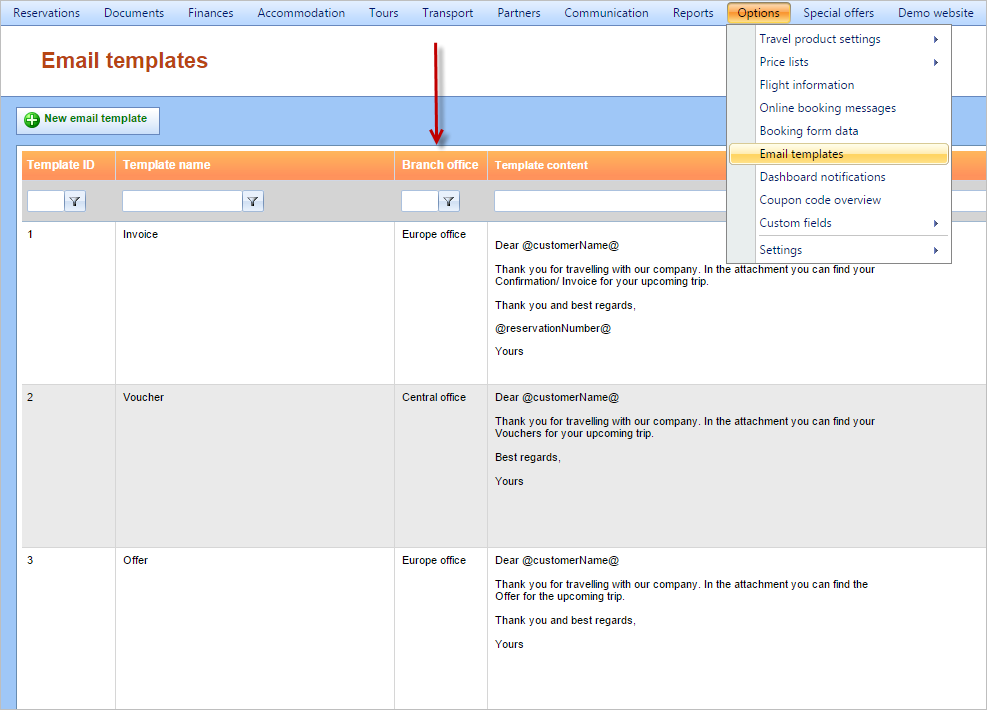Open the Finances menu
Image resolution: width=987 pixels, height=710 pixels.
(211, 13)
